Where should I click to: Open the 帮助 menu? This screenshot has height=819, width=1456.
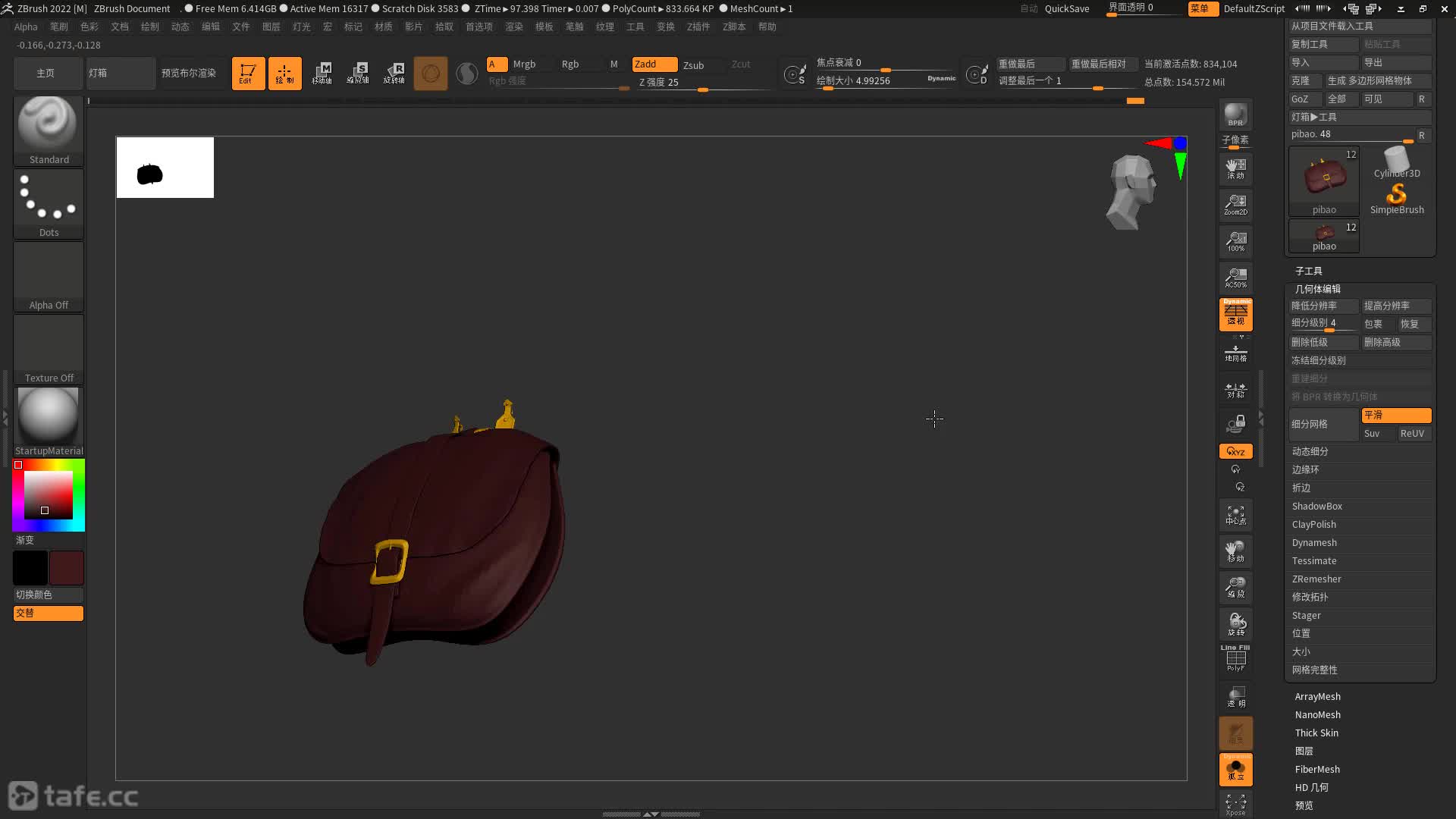[x=767, y=27]
